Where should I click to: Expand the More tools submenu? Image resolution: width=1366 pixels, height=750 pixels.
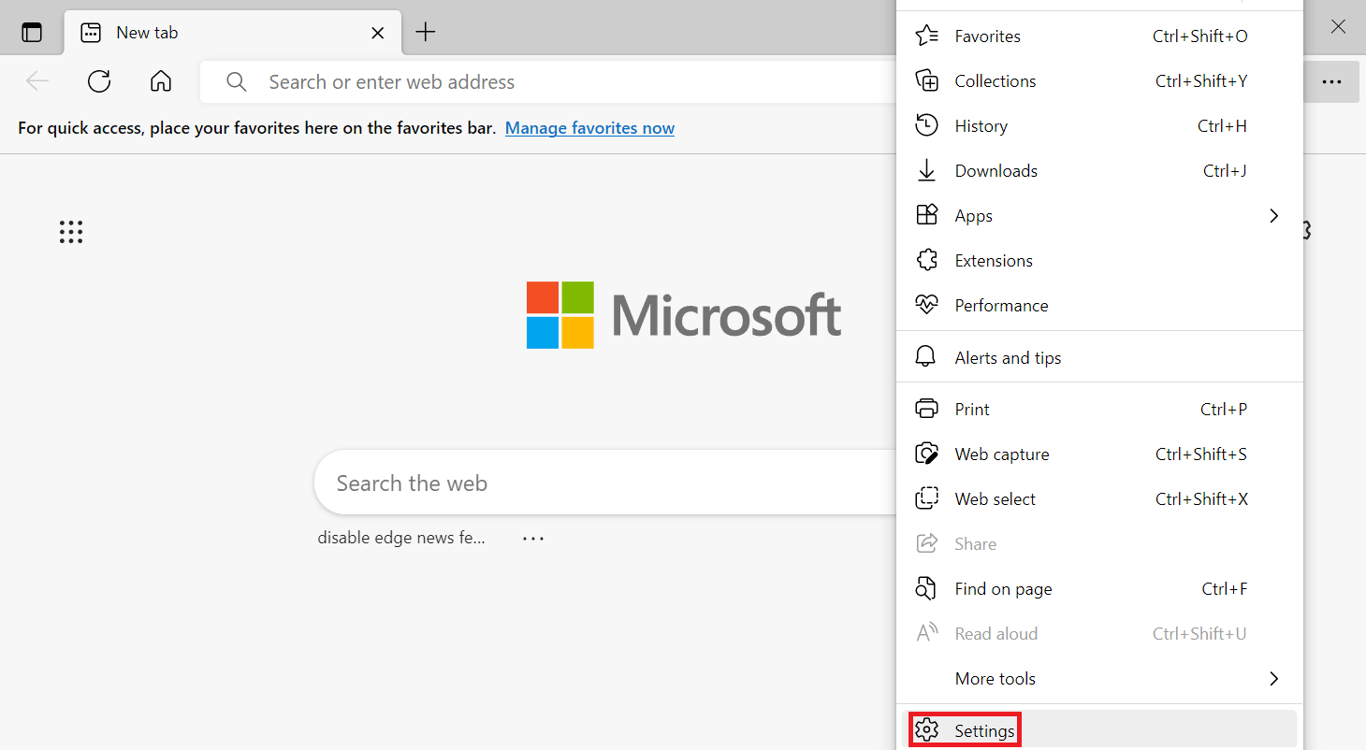1273,678
